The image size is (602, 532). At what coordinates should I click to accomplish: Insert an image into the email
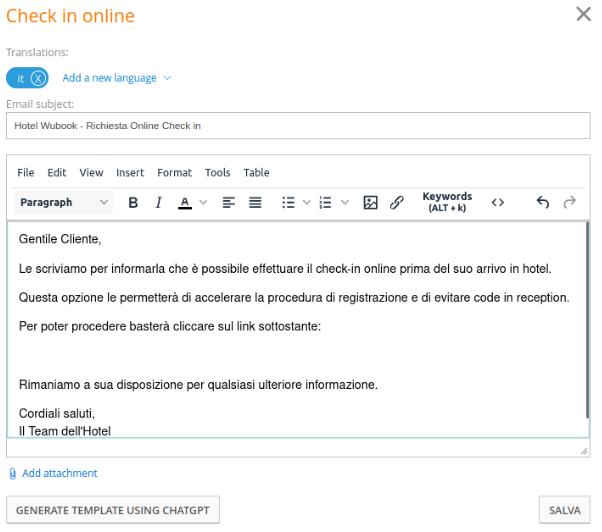tap(370, 202)
